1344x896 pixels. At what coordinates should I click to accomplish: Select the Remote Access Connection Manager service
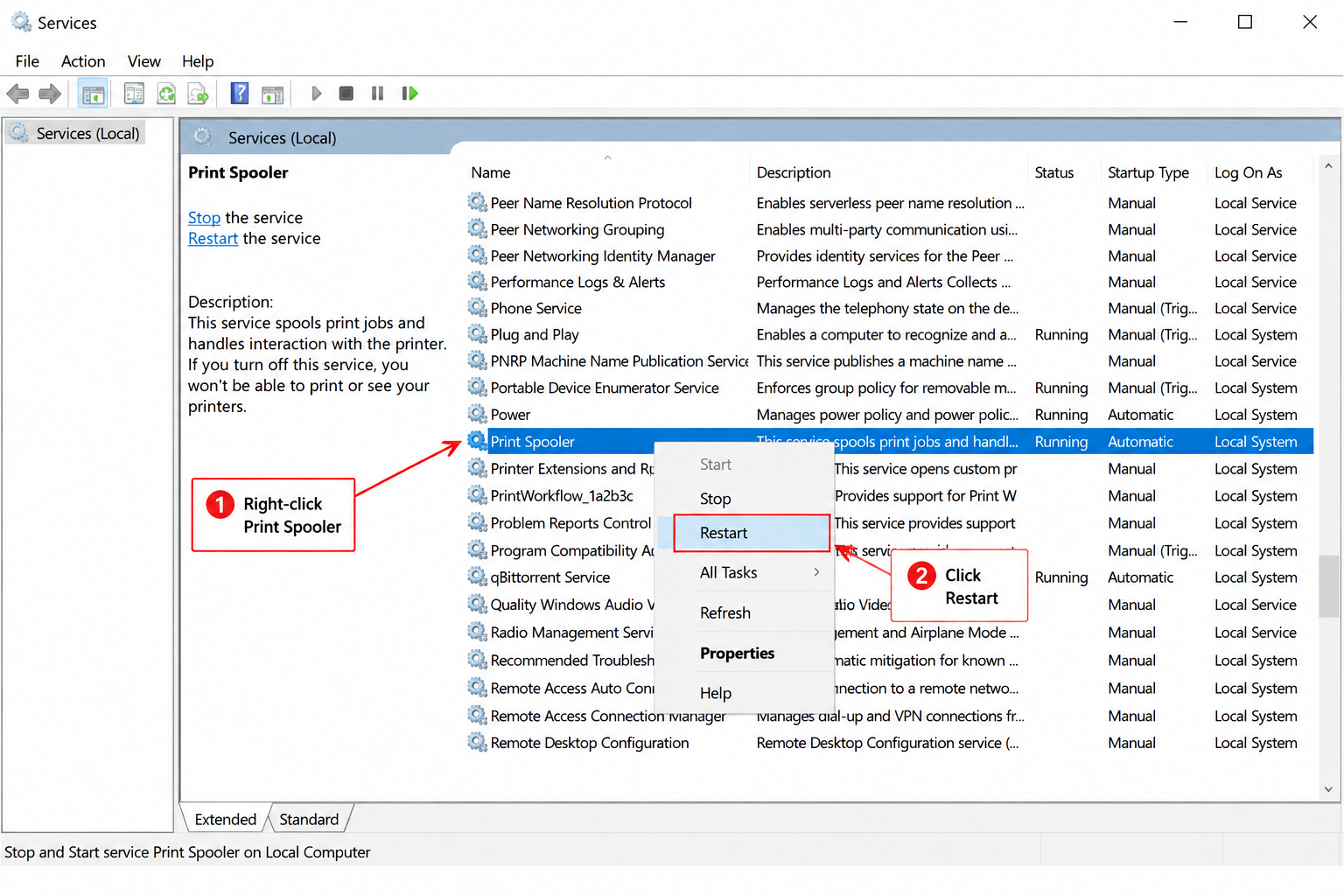pyautogui.click(x=889, y=716)
